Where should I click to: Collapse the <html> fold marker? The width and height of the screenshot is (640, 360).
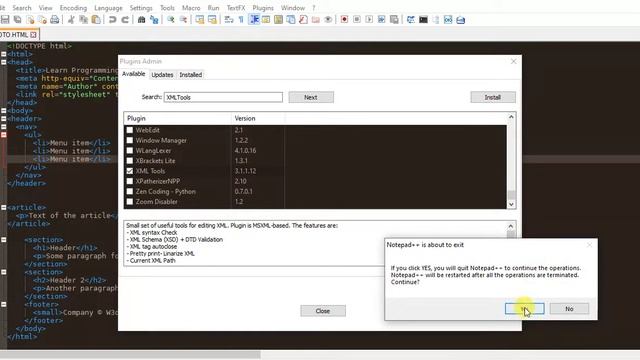[x=4, y=54]
